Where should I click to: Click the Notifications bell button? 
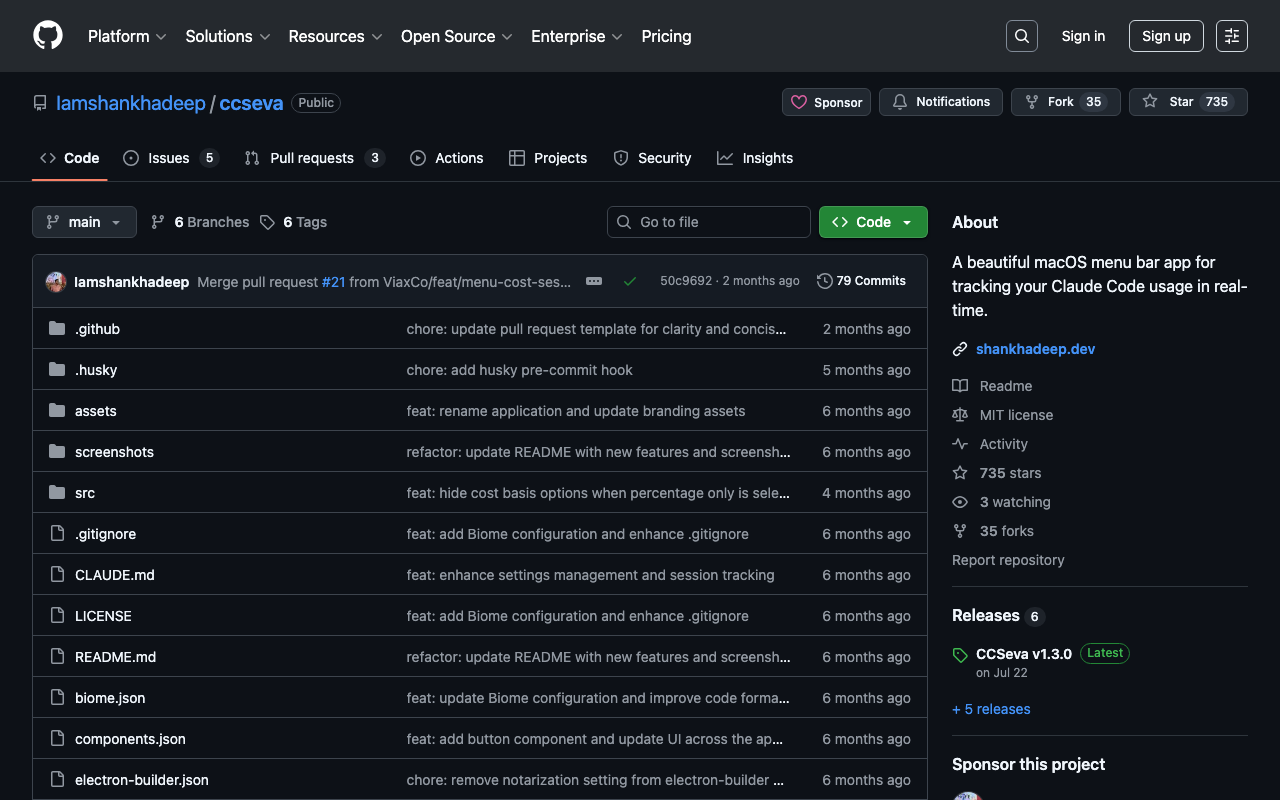tap(940, 102)
